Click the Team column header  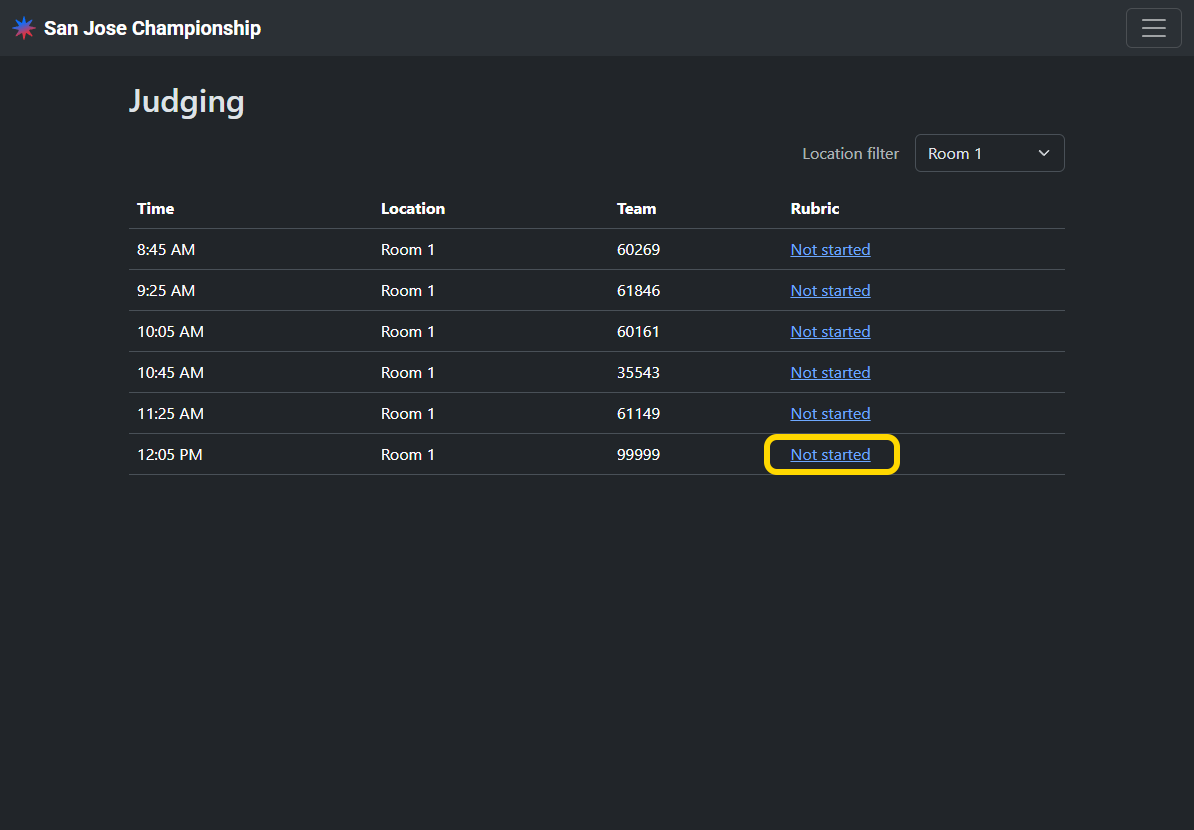click(x=636, y=209)
